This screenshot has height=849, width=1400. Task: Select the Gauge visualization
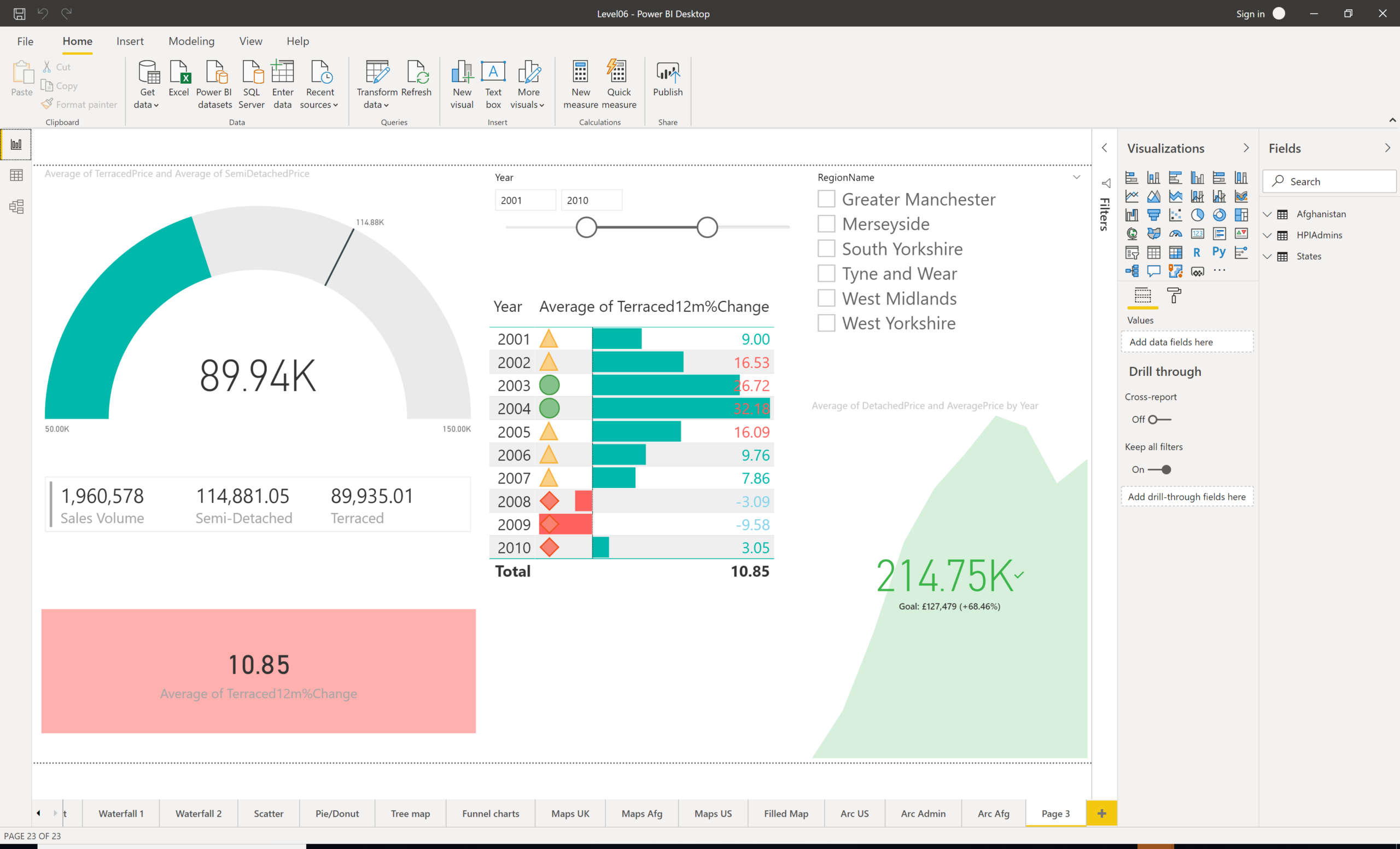pos(1176,234)
